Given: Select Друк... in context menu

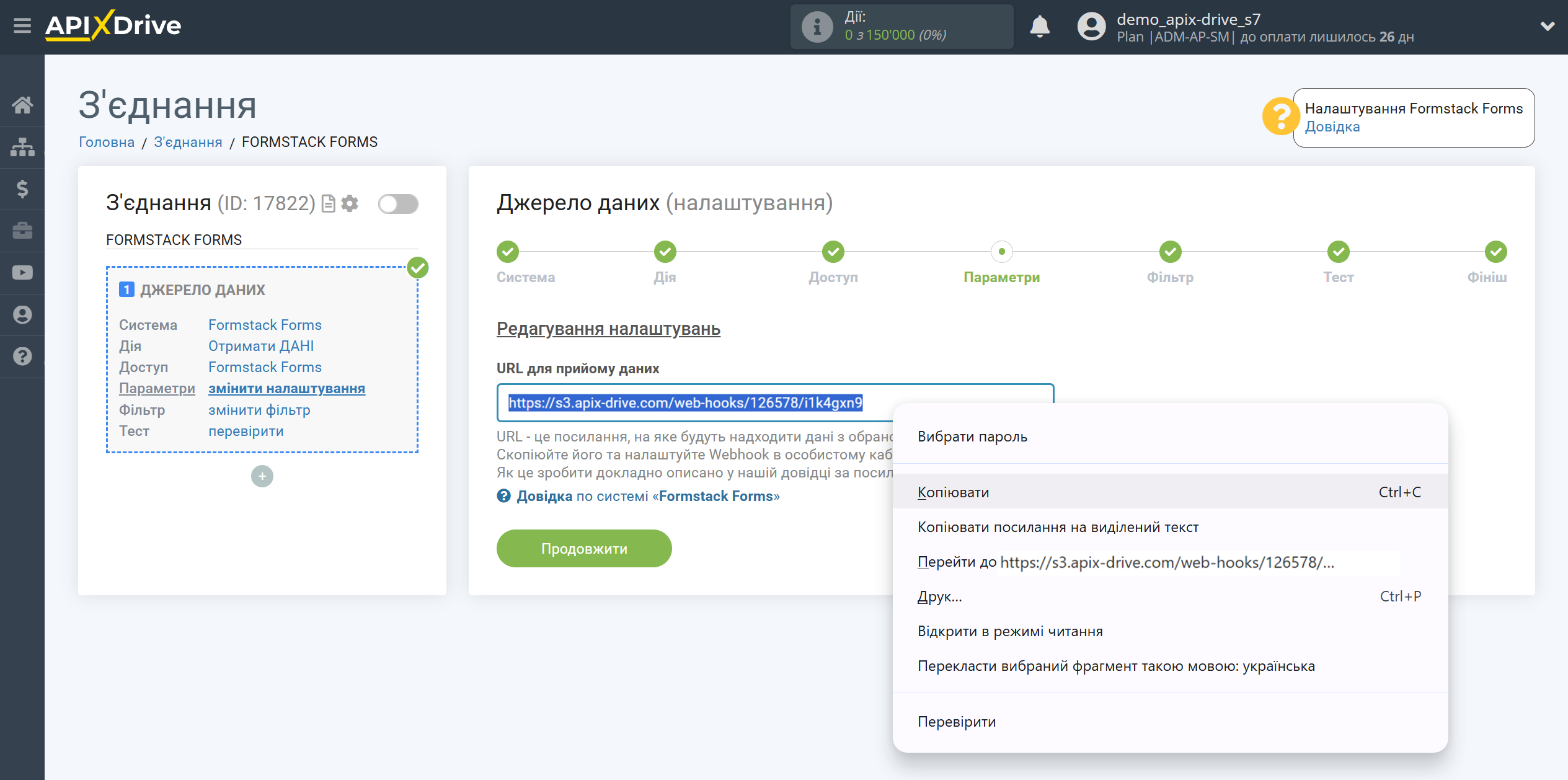Looking at the screenshot, I should click(x=1170, y=596).
